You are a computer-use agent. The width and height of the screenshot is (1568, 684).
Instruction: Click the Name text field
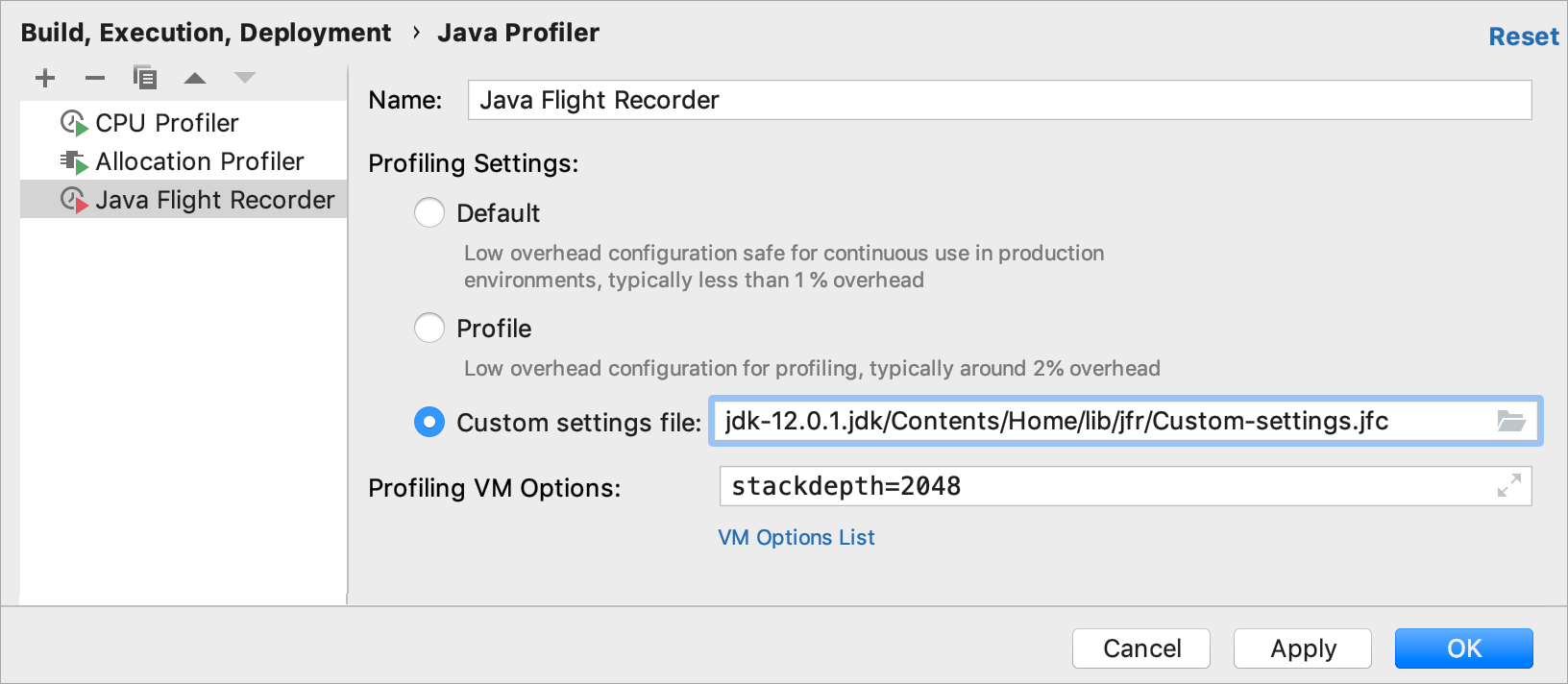[999, 100]
